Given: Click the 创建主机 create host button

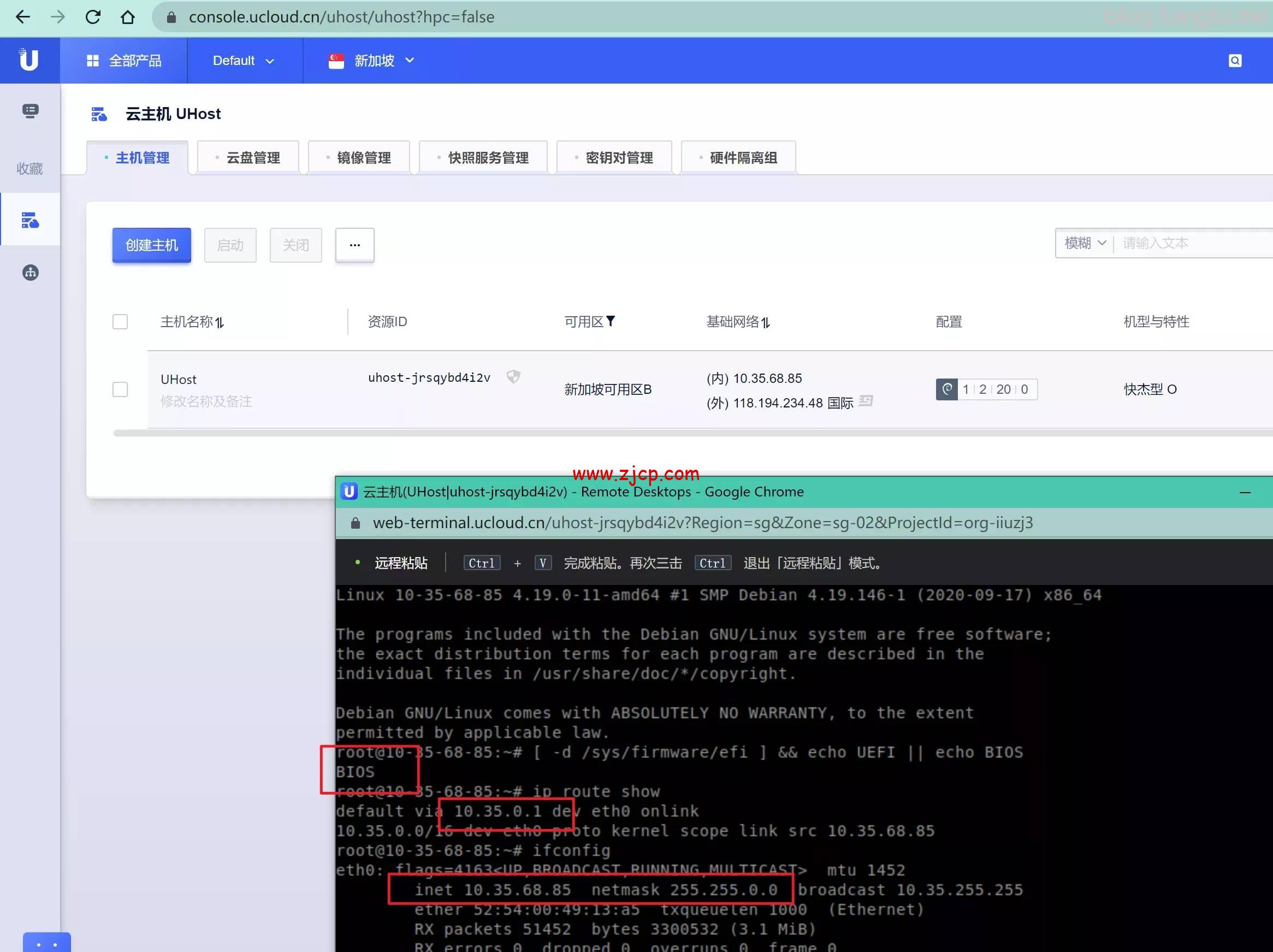Looking at the screenshot, I should [151, 245].
